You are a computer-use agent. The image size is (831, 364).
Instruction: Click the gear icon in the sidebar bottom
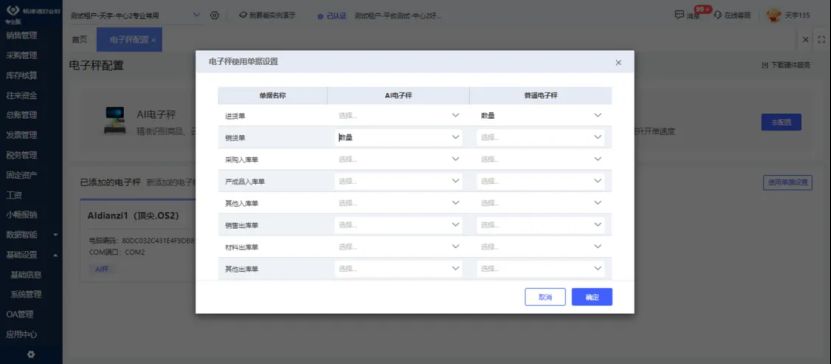point(31,354)
